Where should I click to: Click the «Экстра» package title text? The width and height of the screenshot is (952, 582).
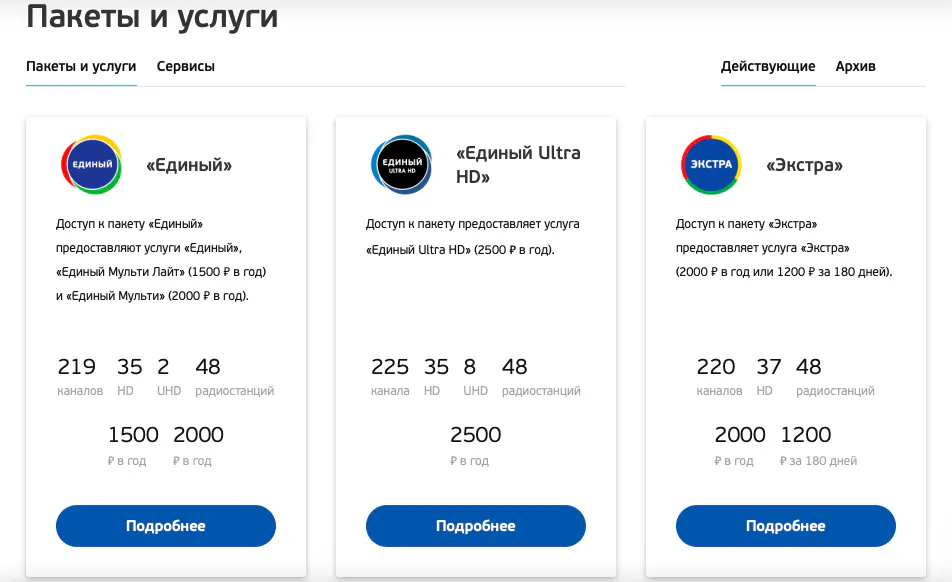[x=804, y=165]
